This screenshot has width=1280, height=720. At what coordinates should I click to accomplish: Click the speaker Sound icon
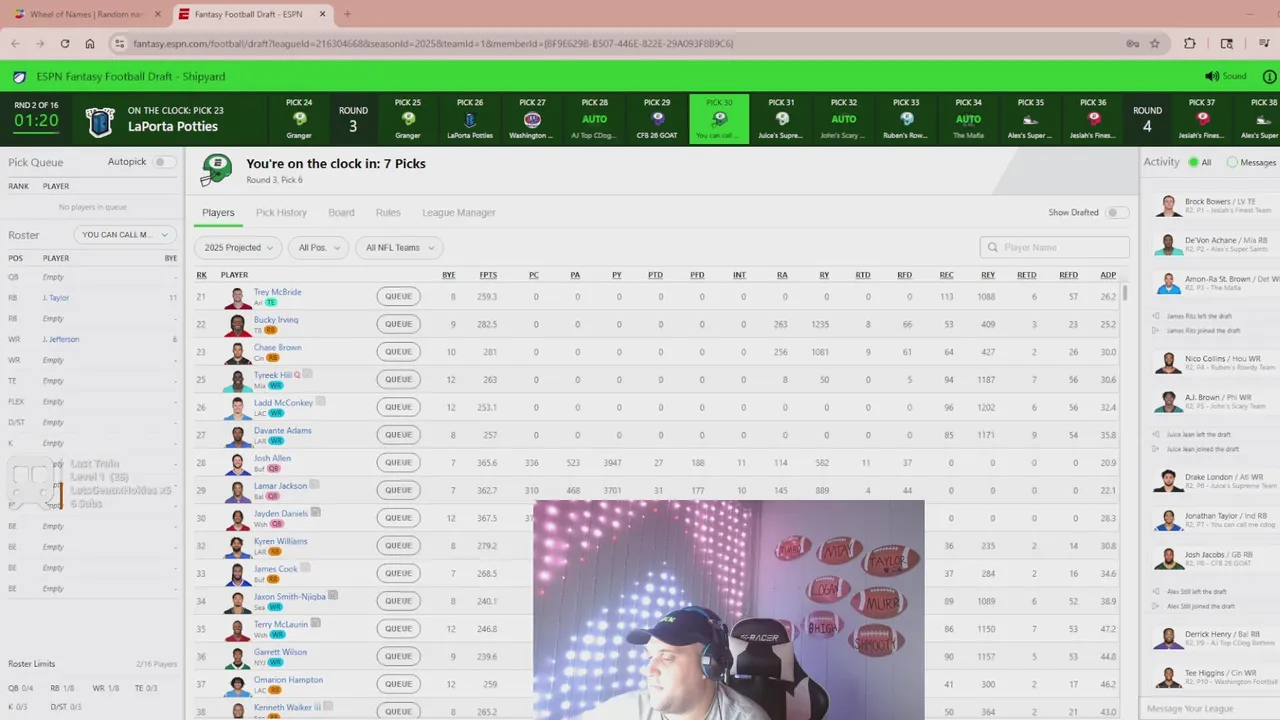1212,76
